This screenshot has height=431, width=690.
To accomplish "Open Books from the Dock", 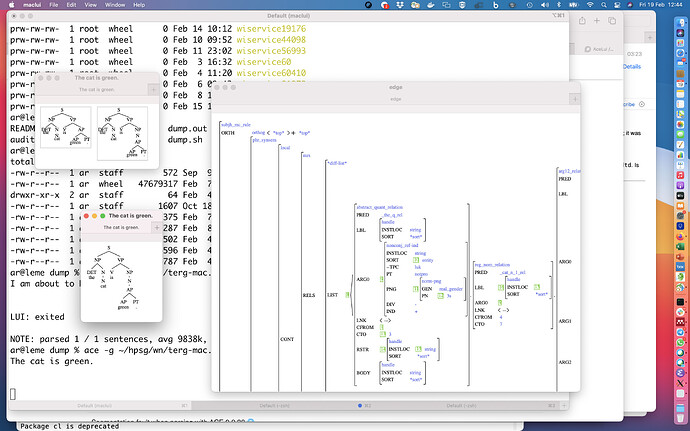I will click(680, 206).
